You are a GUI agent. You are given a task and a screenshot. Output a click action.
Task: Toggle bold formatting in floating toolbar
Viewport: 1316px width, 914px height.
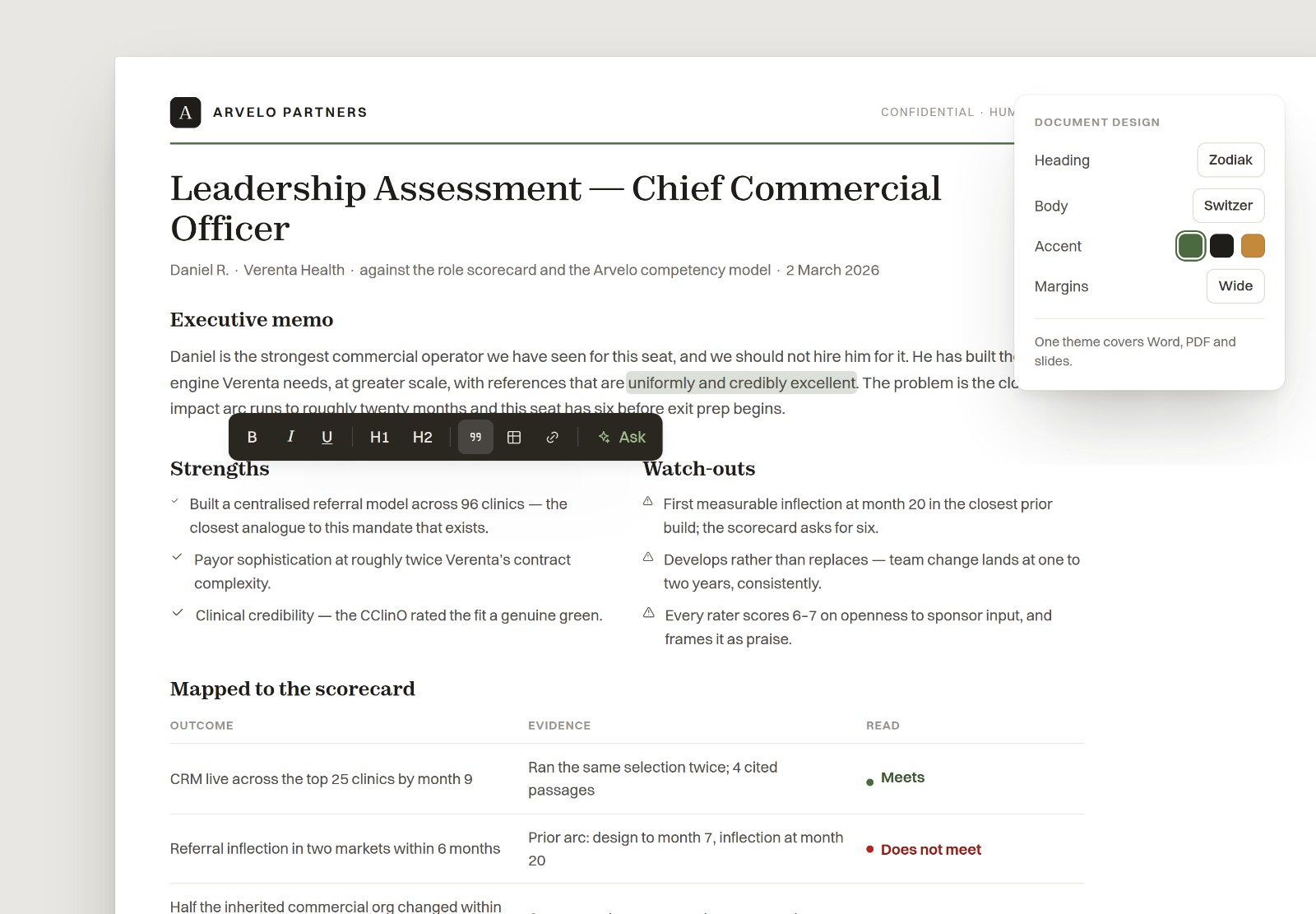tap(253, 437)
